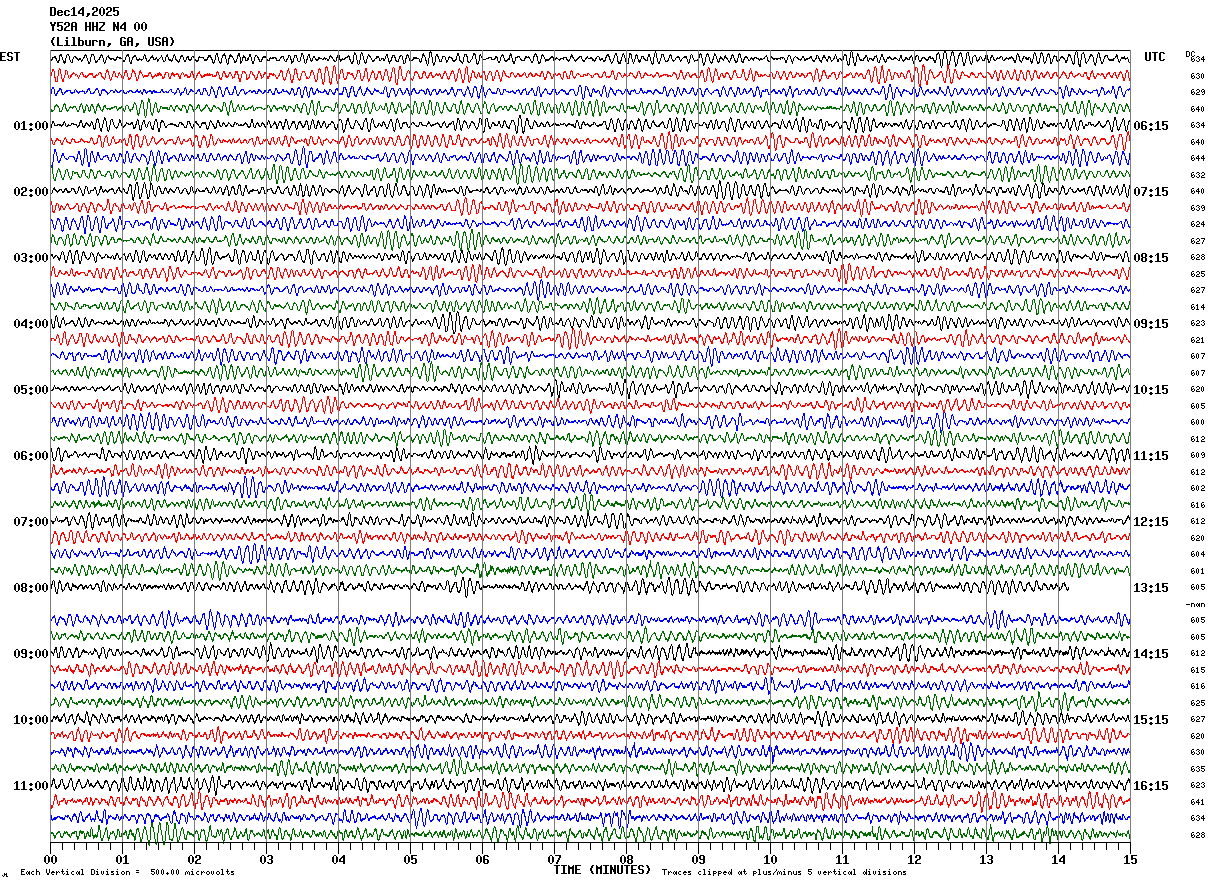Click the '10:00' EST time label
The height and width of the screenshot is (886, 1210).
tap(31, 720)
